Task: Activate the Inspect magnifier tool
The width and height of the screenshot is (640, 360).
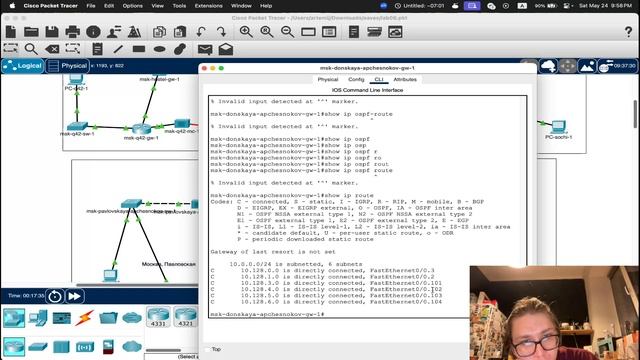Action: pos(31,49)
